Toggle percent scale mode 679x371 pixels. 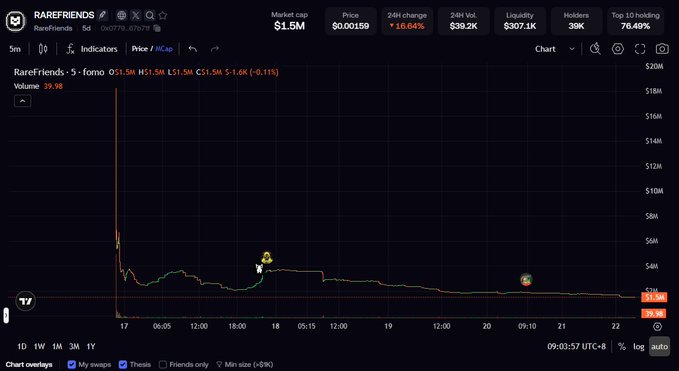622,346
